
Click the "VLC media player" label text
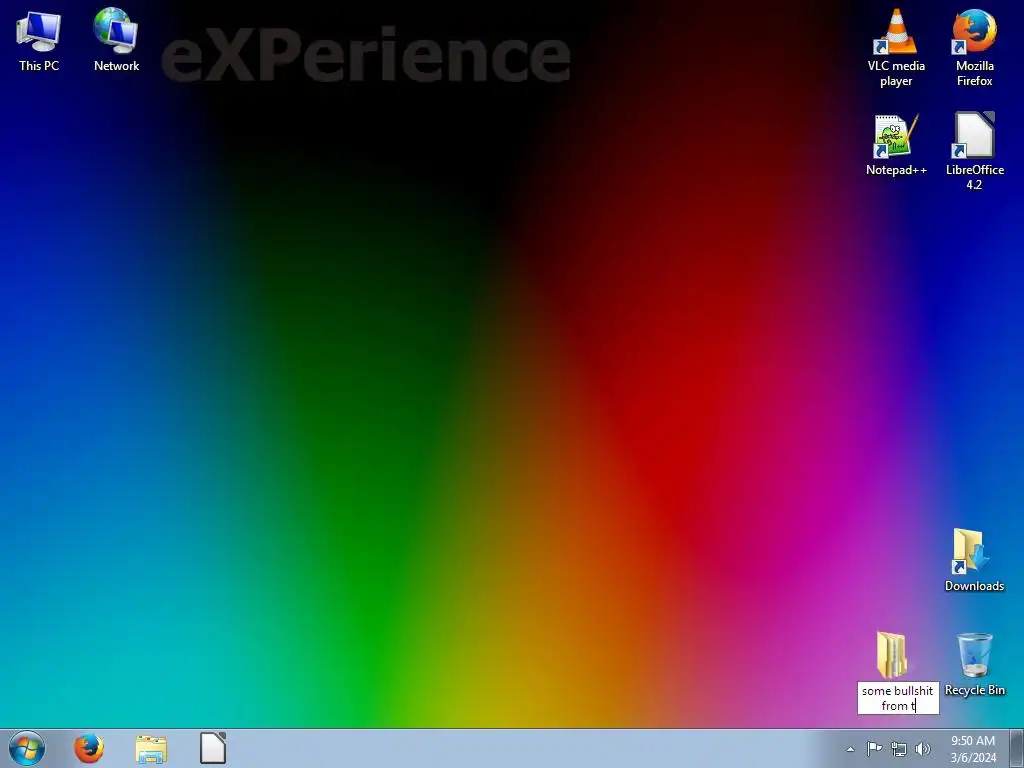[896, 73]
